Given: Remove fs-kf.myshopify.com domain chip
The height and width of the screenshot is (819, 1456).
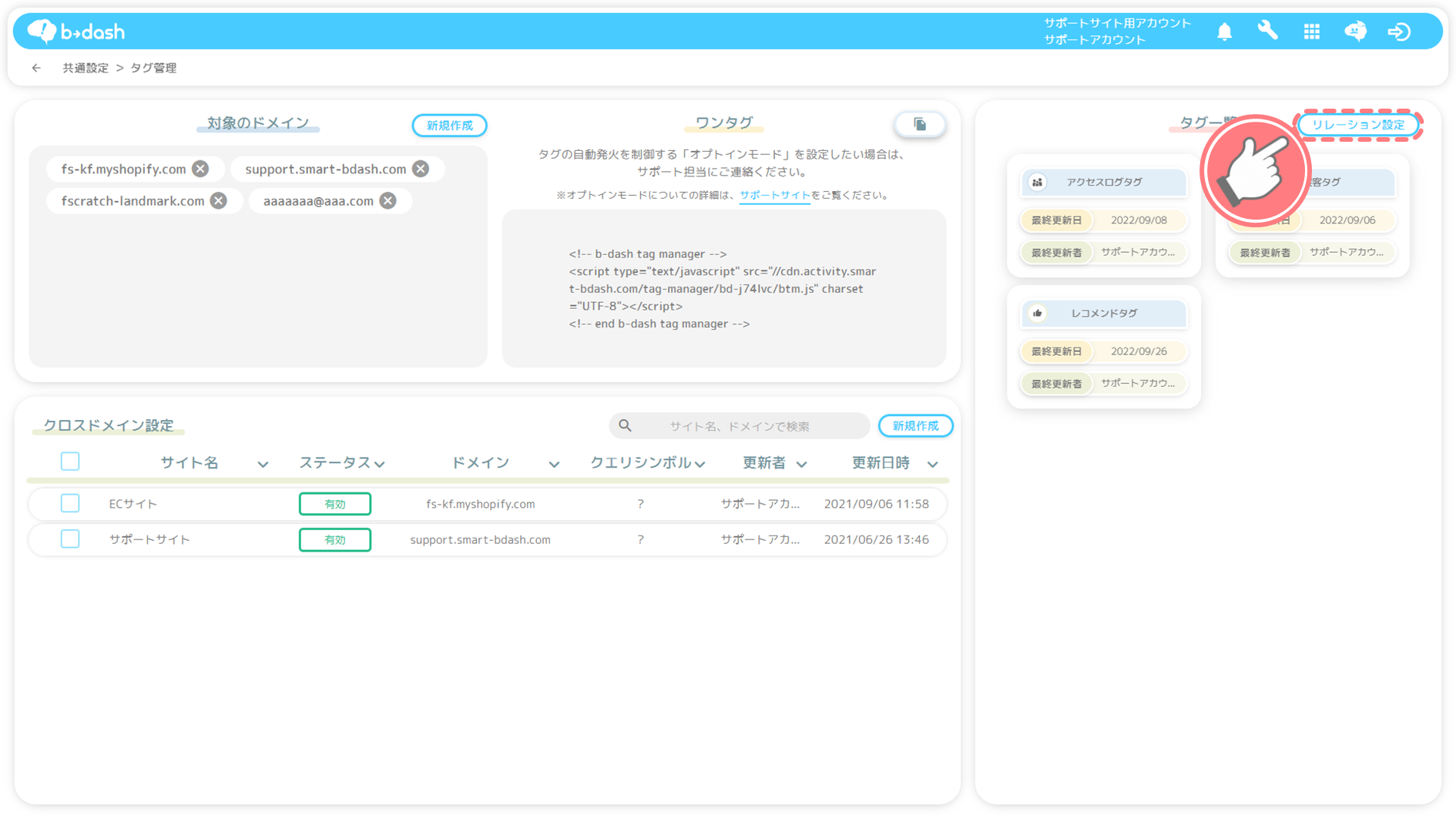Looking at the screenshot, I should [x=200, y=169].
